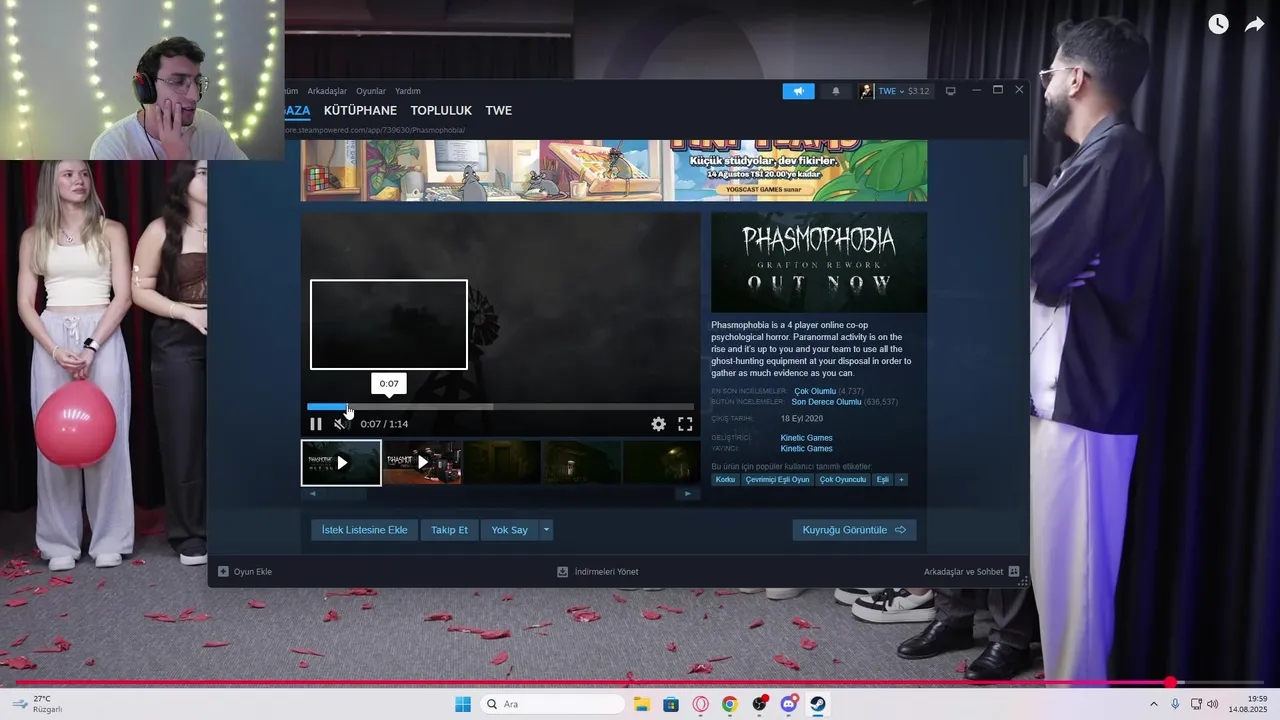The height and width of the screenshot is (720, 1280).
Task: Click Kuyruğu Görüntüle button
Action: point(854,530)
